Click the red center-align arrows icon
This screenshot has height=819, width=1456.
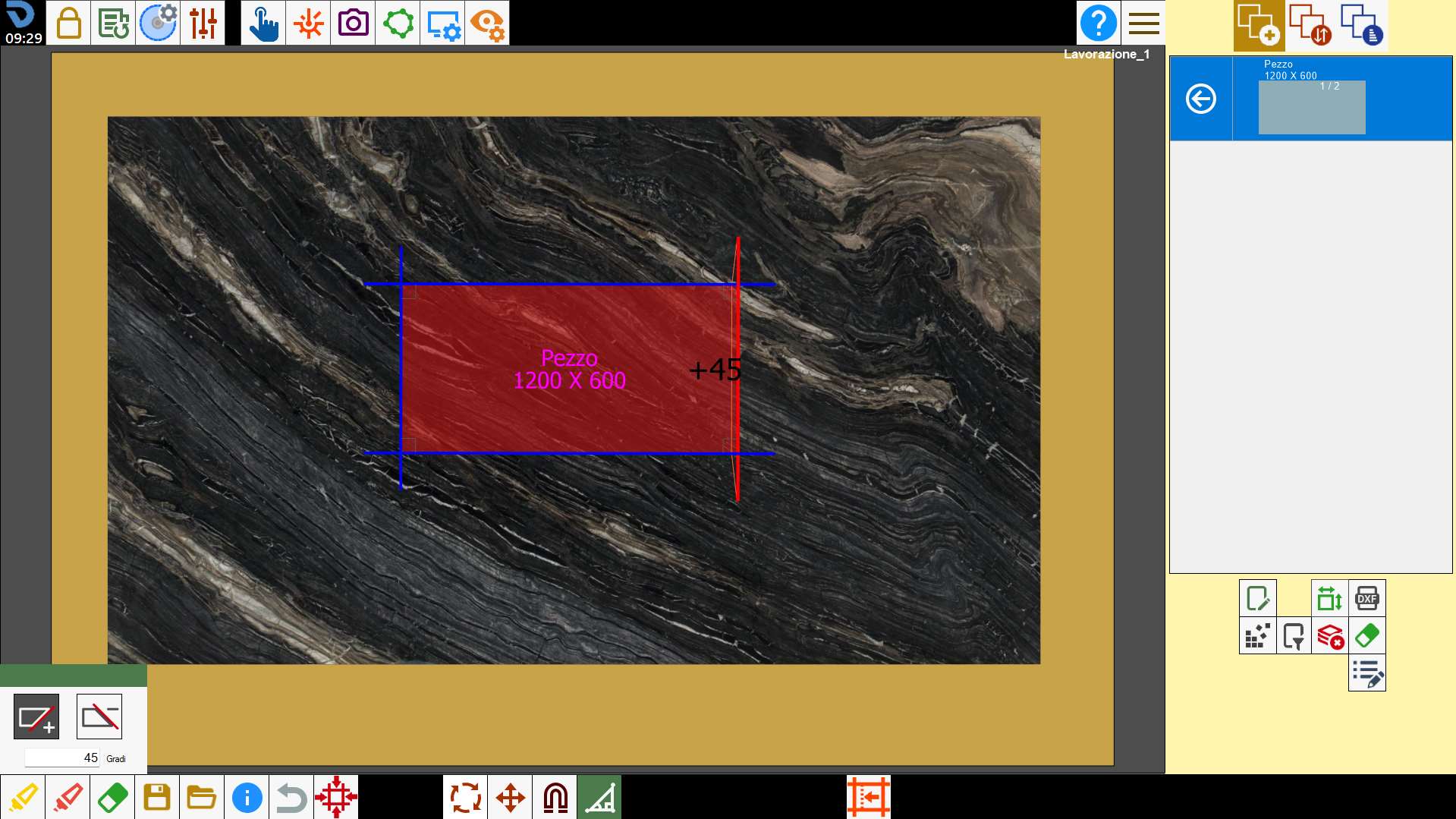coord(336,797)
